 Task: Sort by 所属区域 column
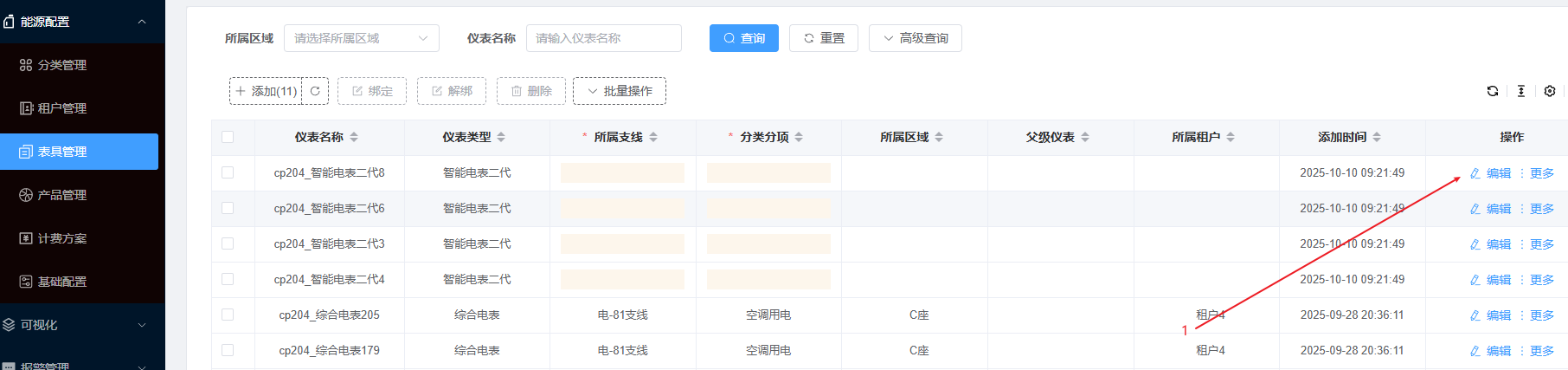pos(939,137)
